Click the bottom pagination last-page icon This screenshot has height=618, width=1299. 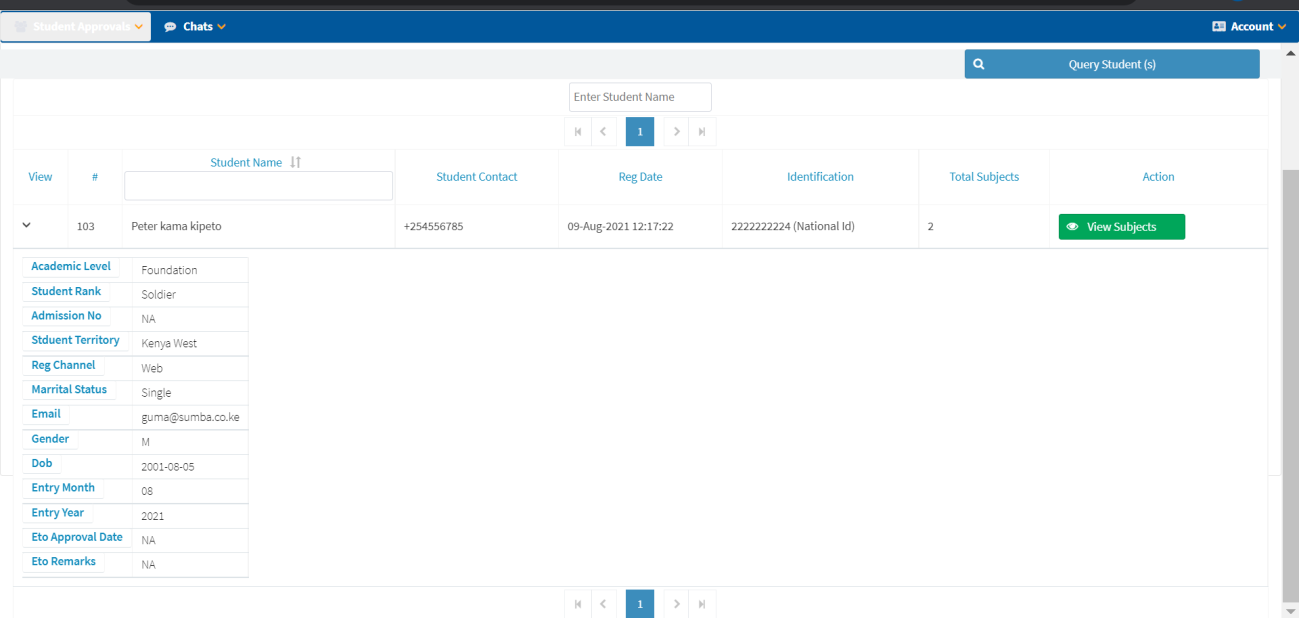pyautogui.click(x=702, y=604)
